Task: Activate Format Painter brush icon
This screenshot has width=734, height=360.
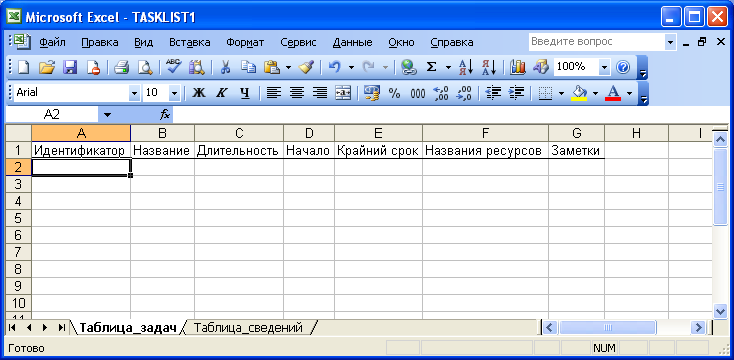Action: click(306, 67)
